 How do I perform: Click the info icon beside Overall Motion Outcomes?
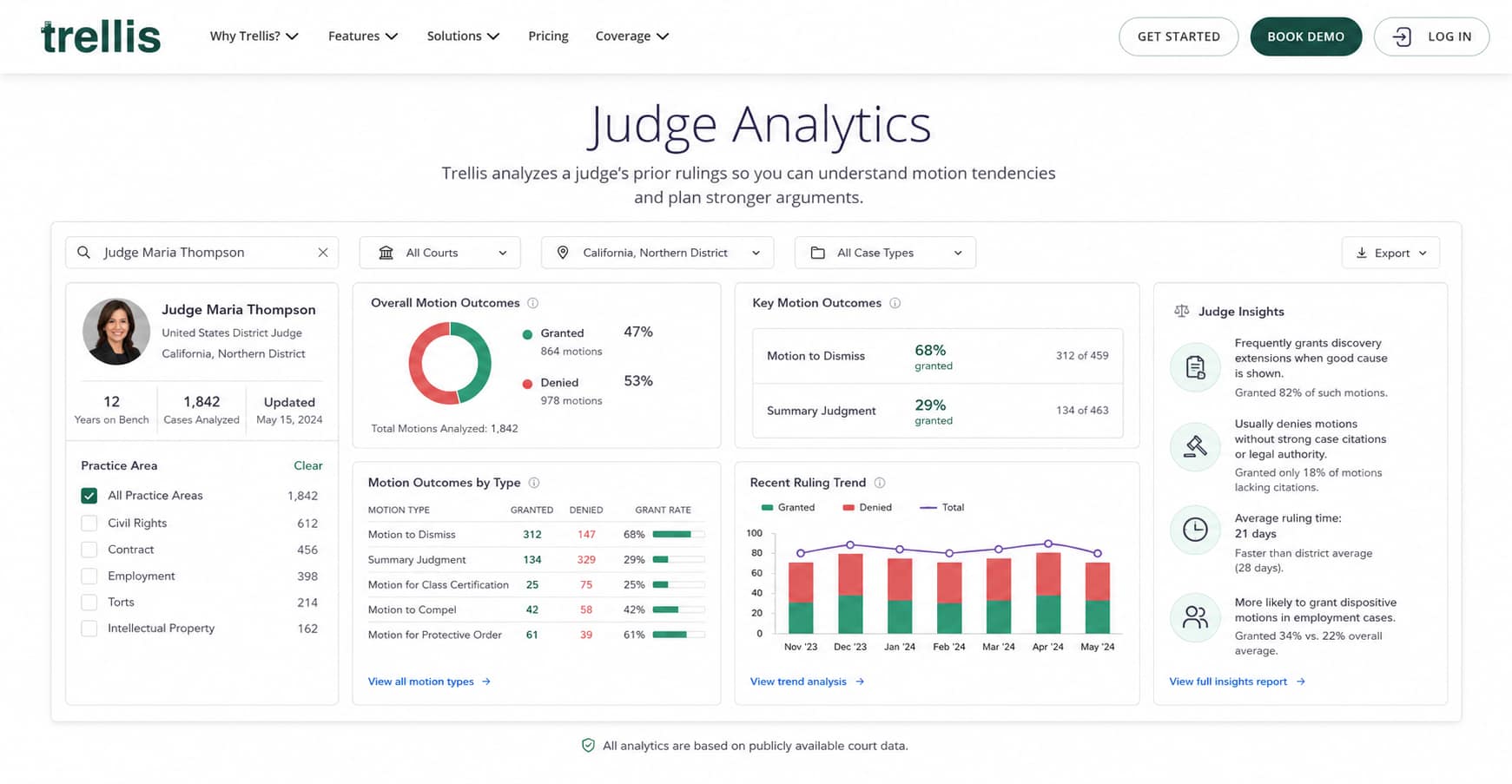(x=533, y=303)
